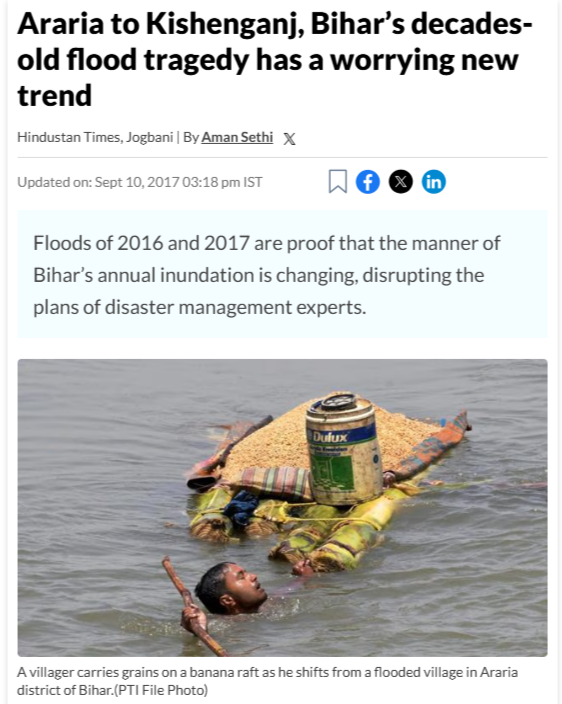Click the photo caption about Araria district
This screenshot has width=562, height=704.
click(267, 681)
